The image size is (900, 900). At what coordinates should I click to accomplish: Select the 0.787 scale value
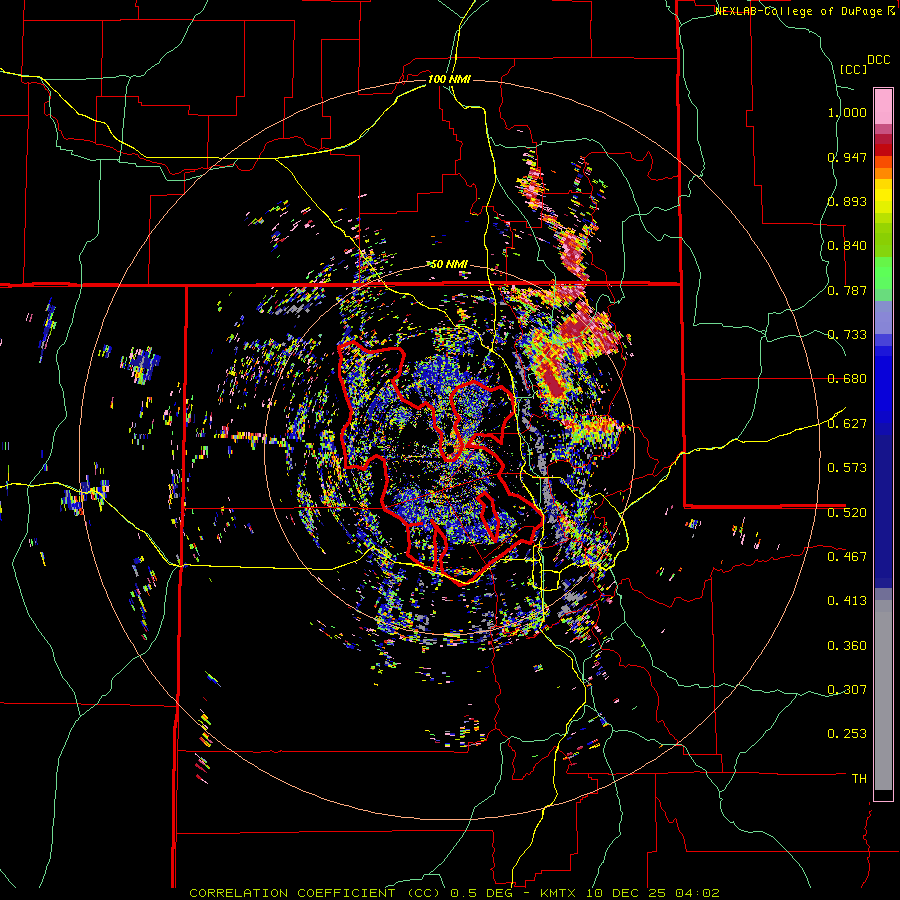click(x=847, y=290)
